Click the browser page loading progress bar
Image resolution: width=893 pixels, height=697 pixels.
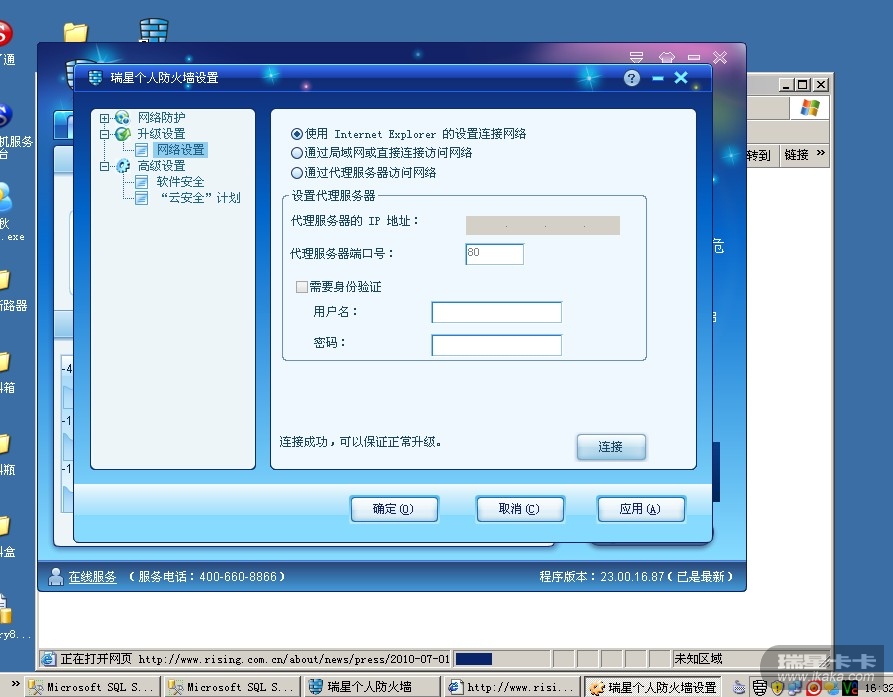(502, 659)
